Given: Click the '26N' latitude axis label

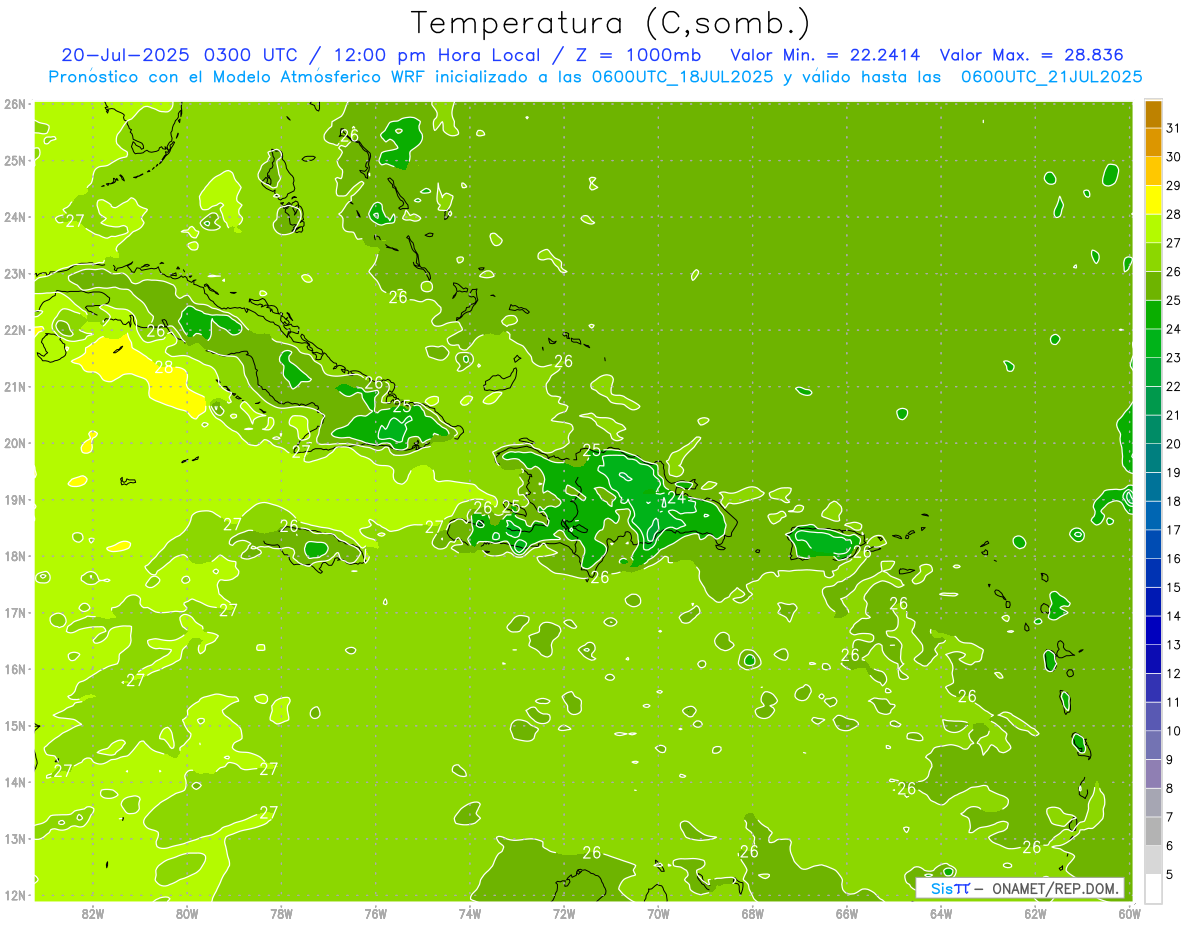Looking at the screenshot, I should pyautogui.click(x=15, y=104).
